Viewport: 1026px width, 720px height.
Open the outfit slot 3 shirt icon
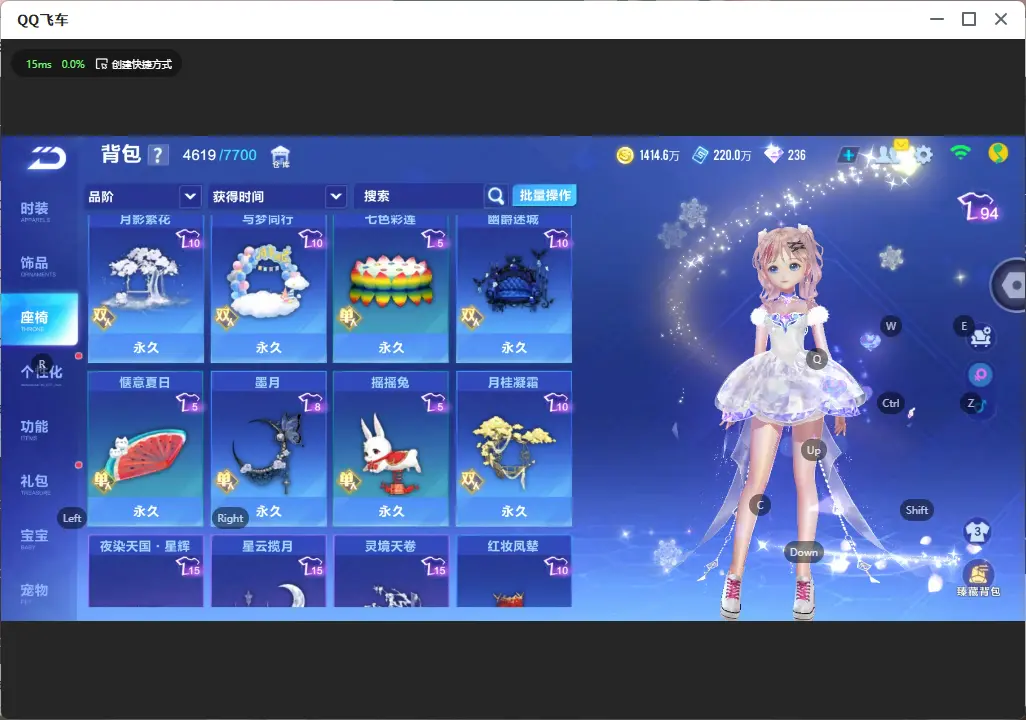(x=978, y=531)
